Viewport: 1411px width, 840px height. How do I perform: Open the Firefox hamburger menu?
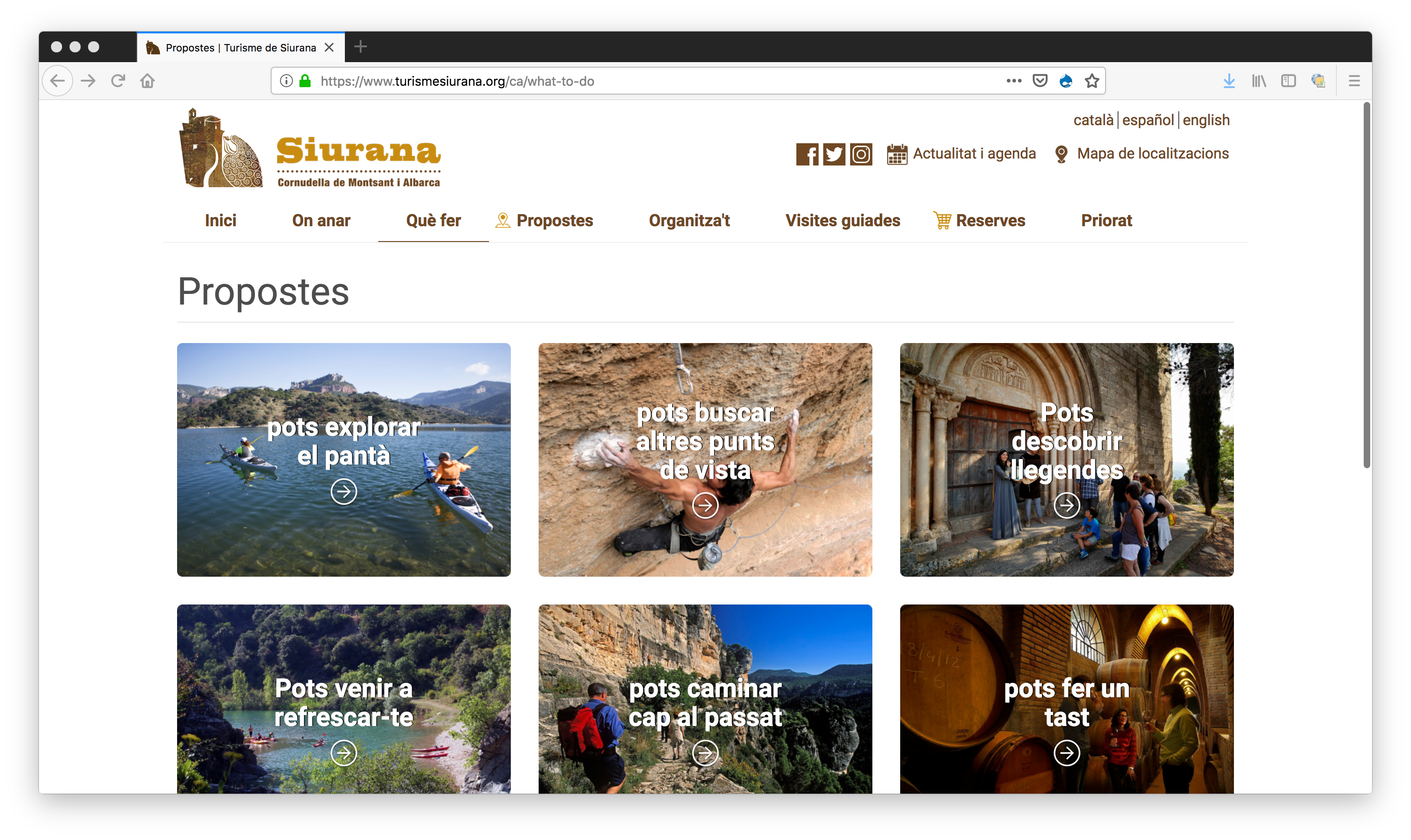tap(1354, 81)
